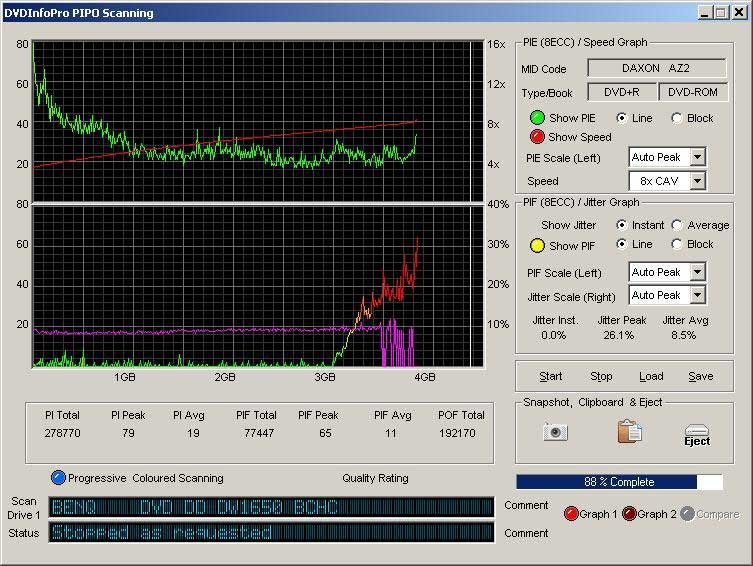Screen dimensions: 753x566
Task: Click the blue Progressive Coloured Scanning indicator
Action: coord(58,478)
